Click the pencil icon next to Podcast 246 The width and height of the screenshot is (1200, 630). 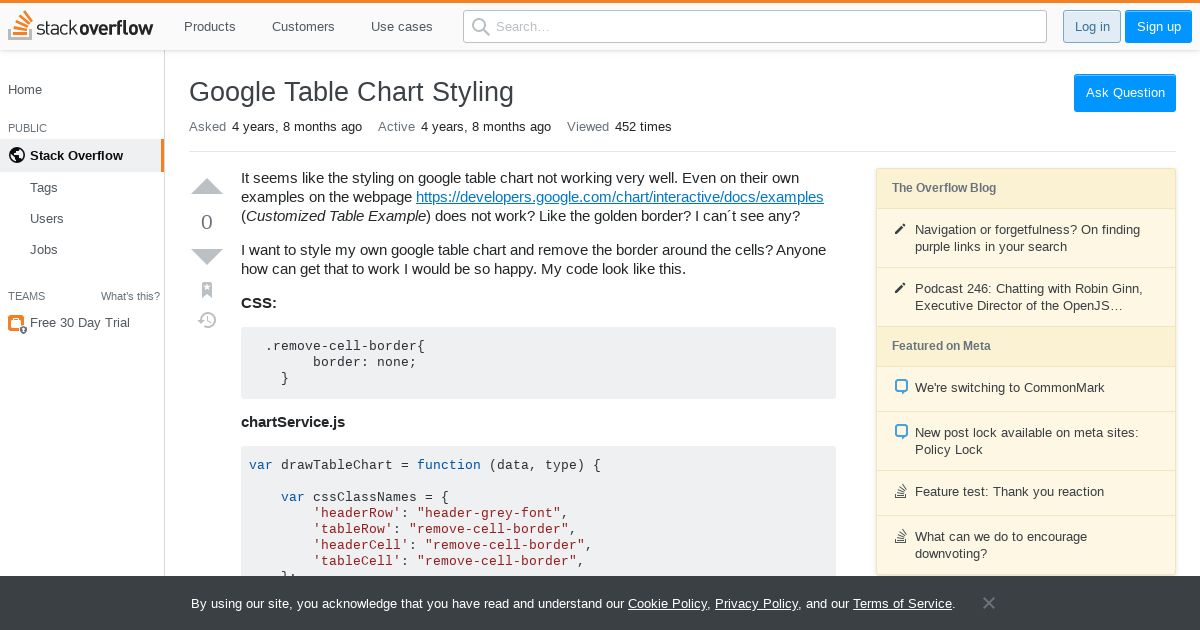900,289
